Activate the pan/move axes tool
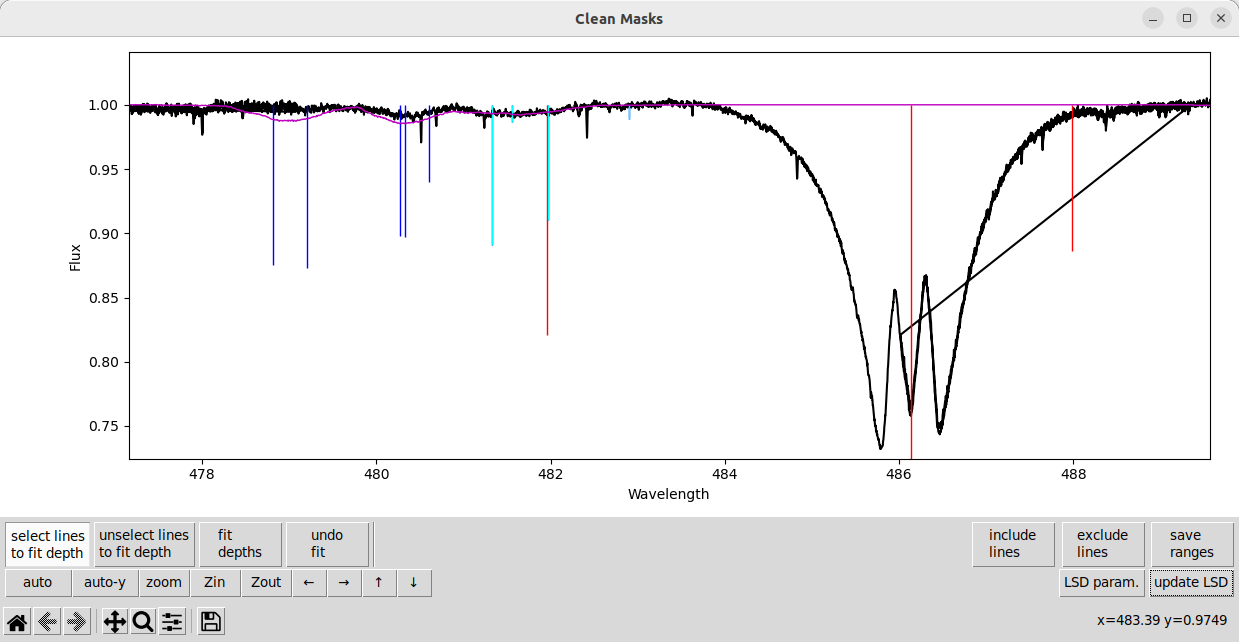This screenshot has width=1239, height=642. pyautogui.click(x=115, y=622)
